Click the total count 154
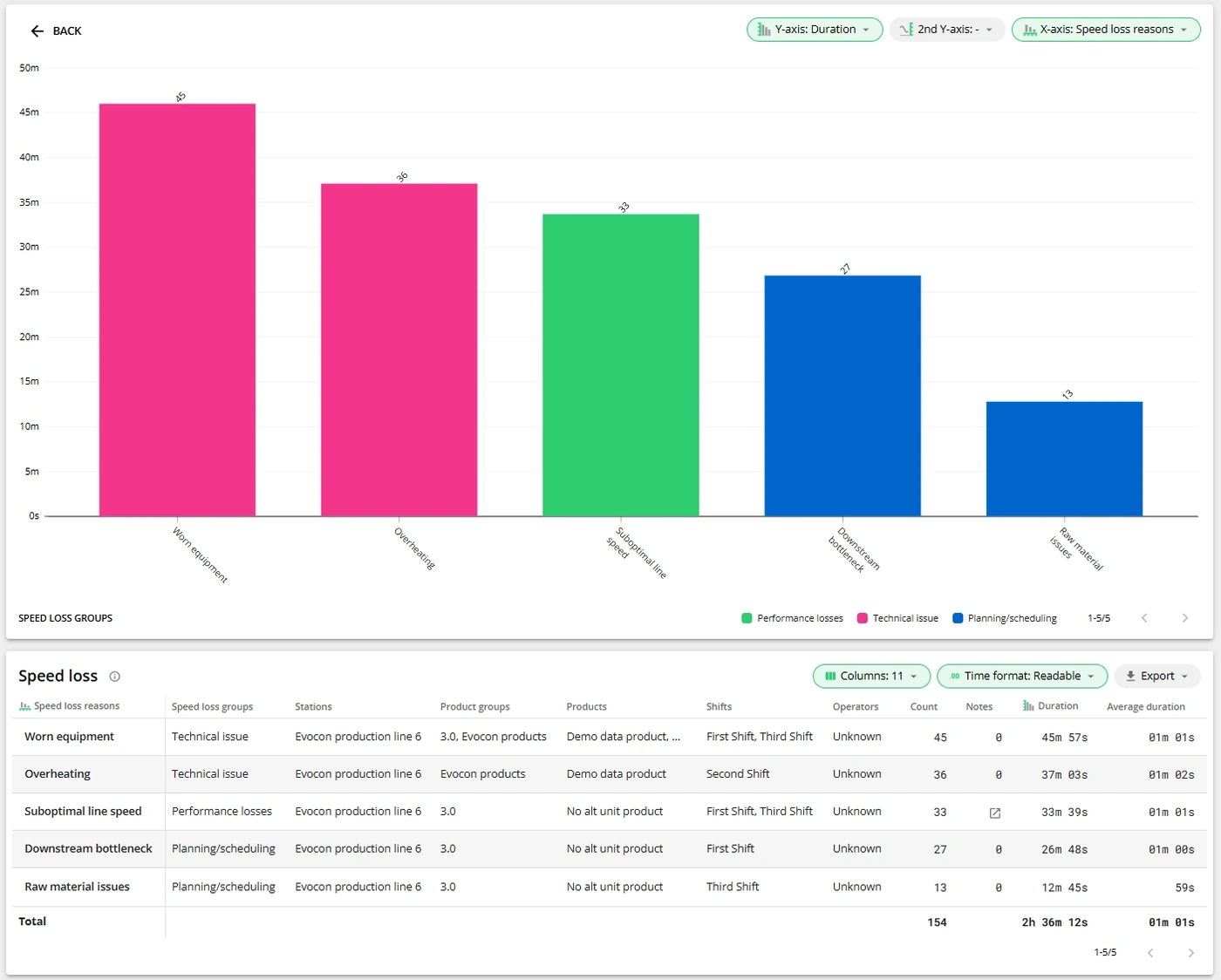The image size is (1221, 980). (x=937, y=922)
